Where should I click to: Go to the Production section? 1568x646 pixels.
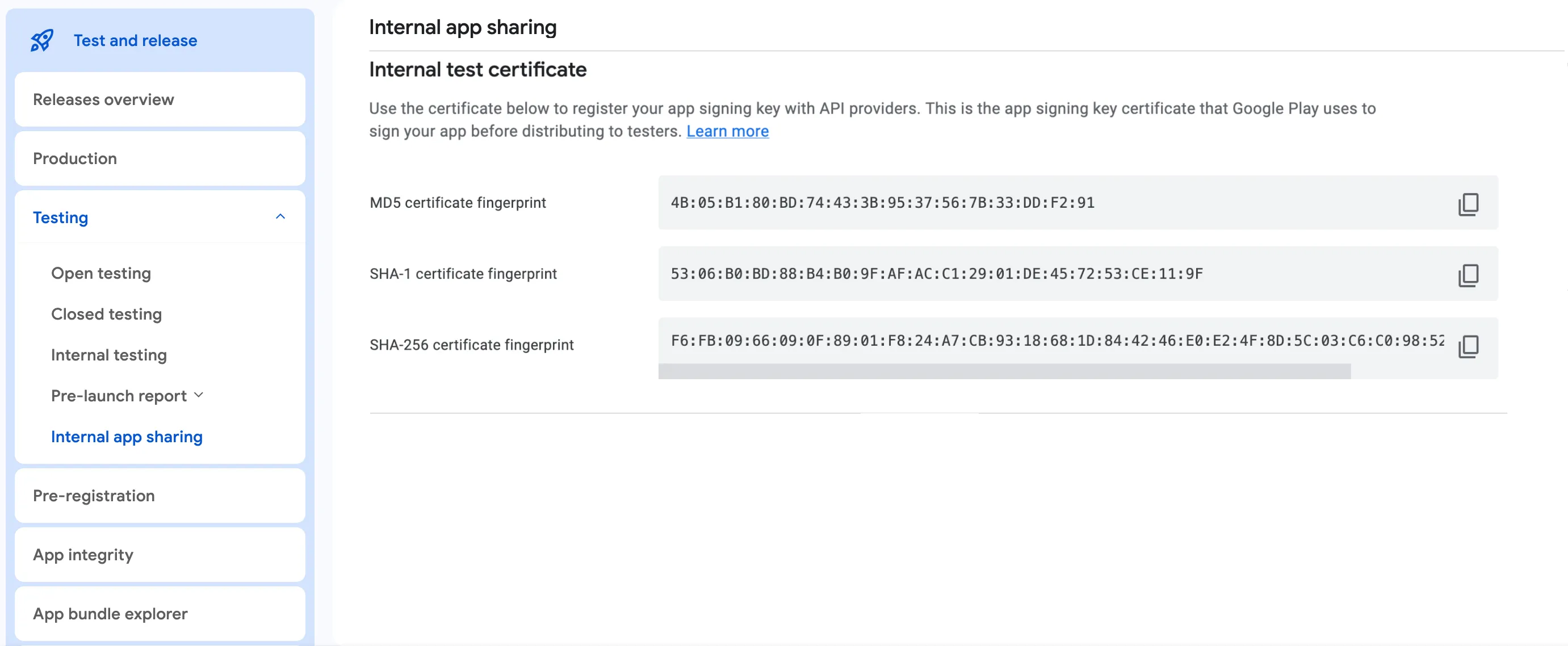pos(75,158)
